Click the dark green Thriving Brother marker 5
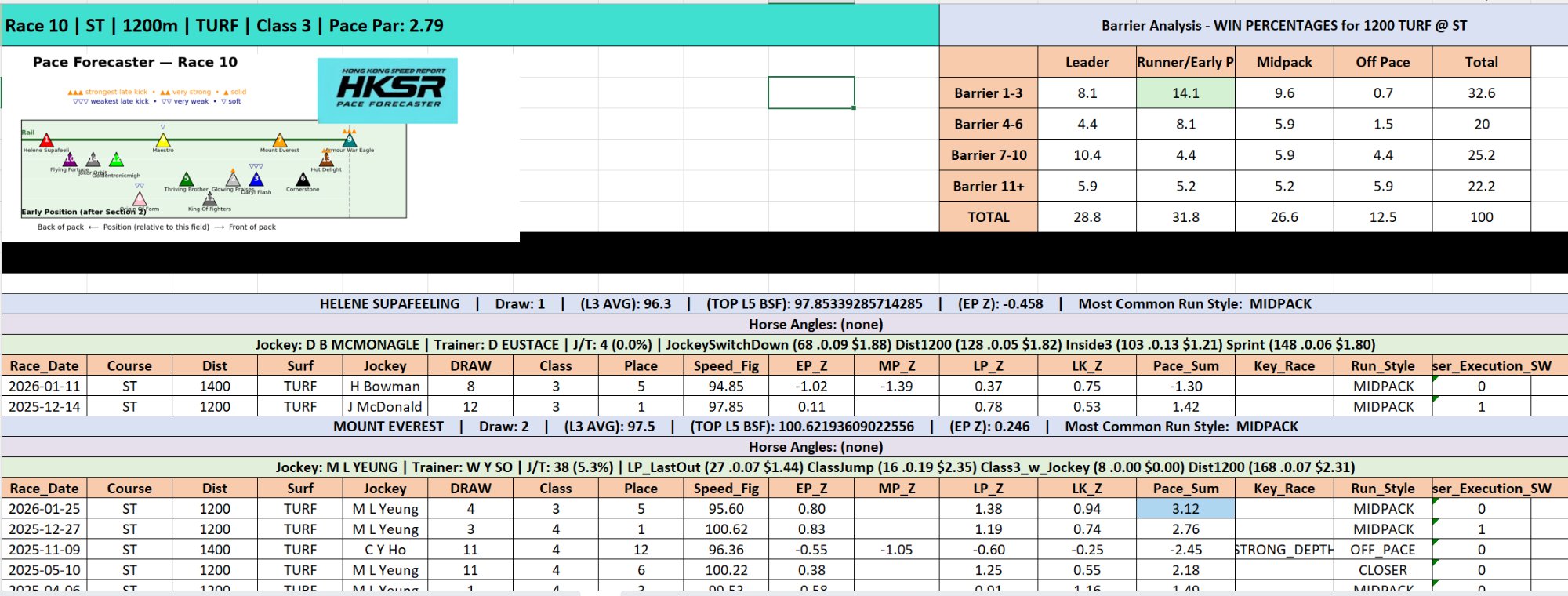This screenshot has width=1568, height=596. (x=187, y=180)
